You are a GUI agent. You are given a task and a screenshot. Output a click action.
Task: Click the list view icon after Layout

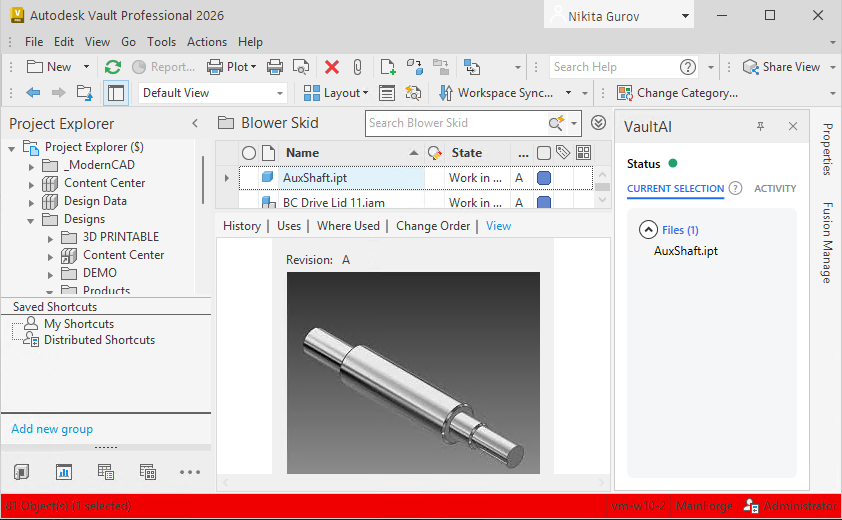(387, 92)
